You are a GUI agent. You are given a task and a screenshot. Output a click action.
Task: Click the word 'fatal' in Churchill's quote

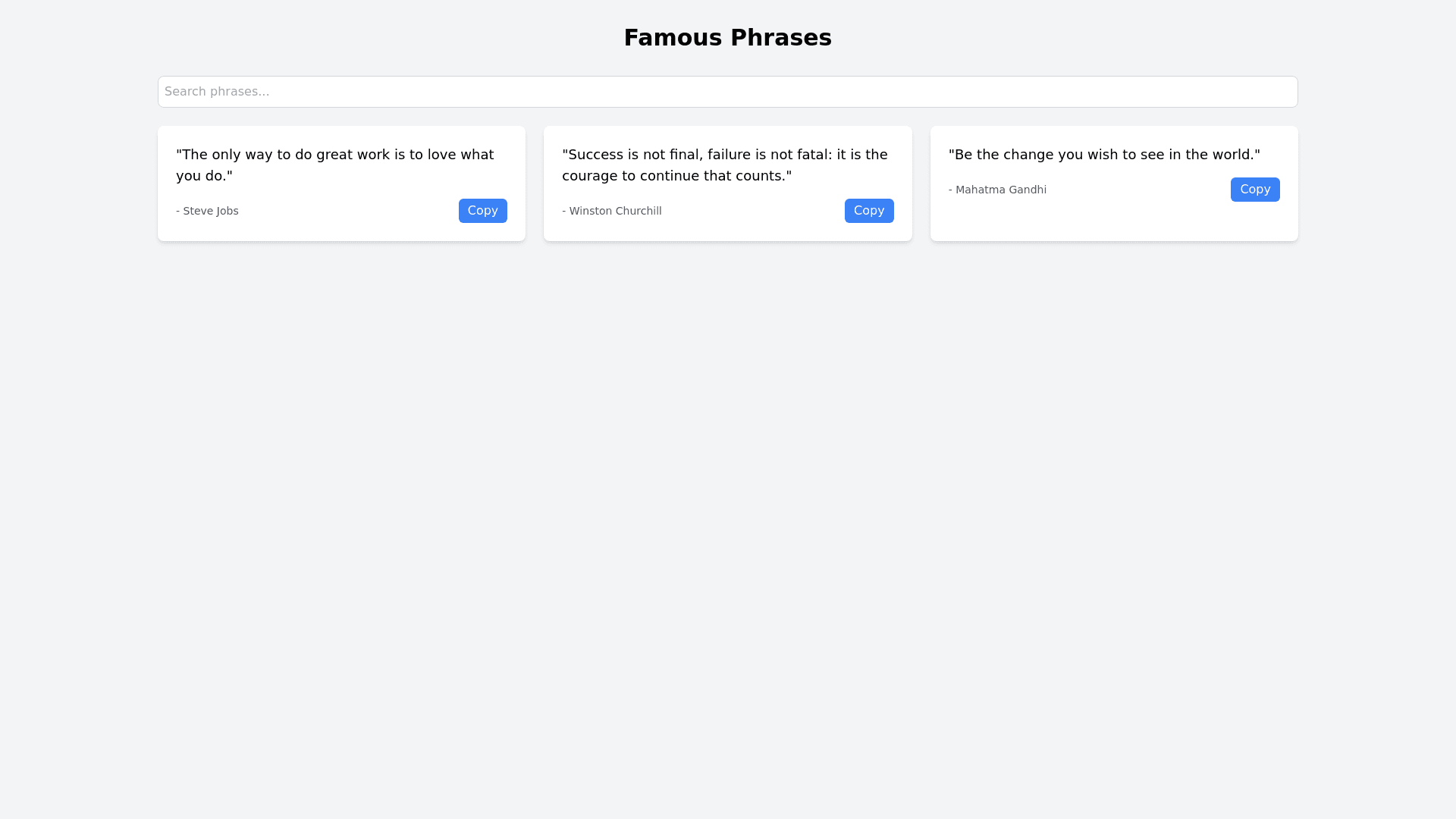point(814,155)
